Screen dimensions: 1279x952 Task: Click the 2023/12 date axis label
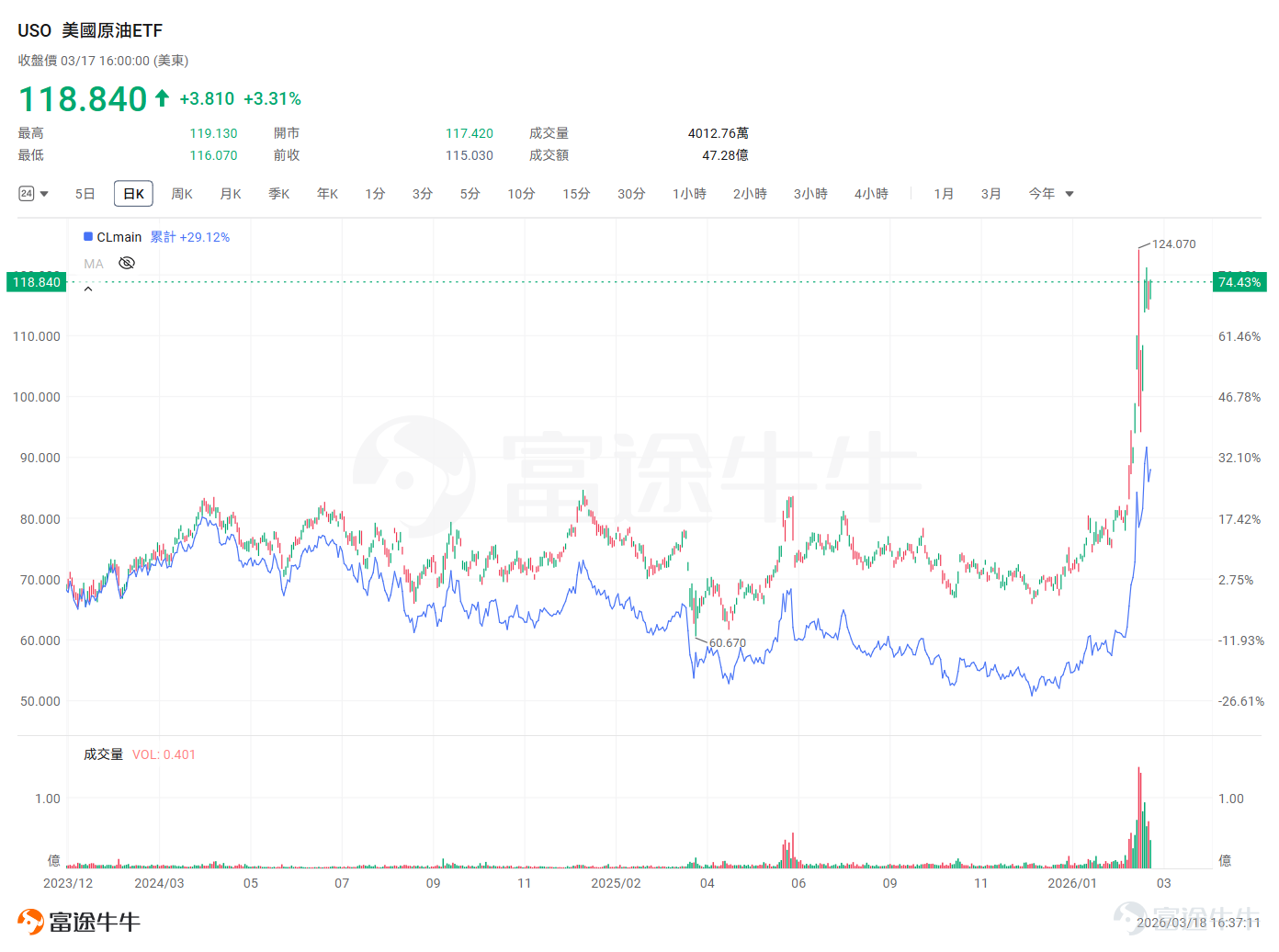coord(68,883)
